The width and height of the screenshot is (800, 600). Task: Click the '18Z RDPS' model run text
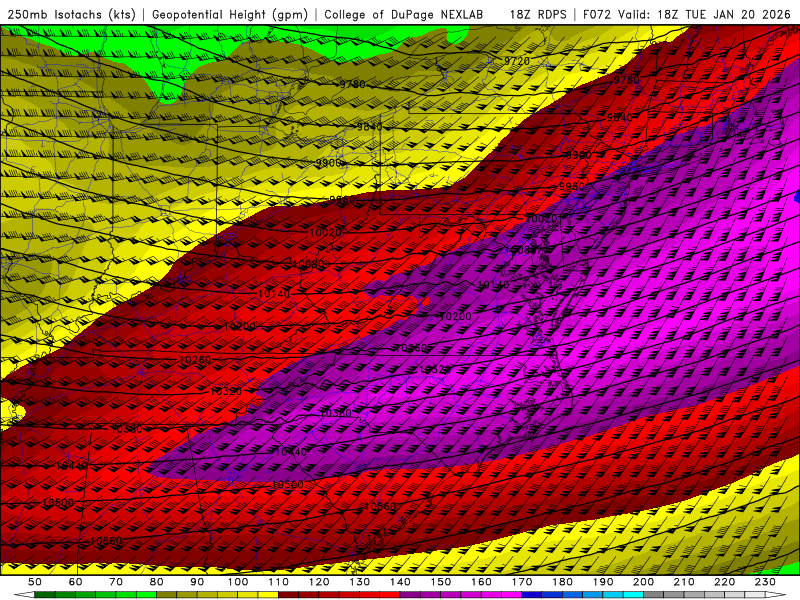538,15
